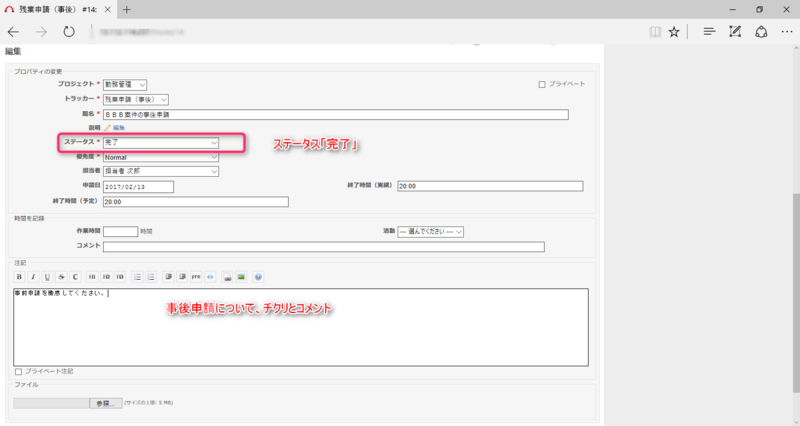Insert wiki page link icon

pyautogui.click(x=227, y=277)
